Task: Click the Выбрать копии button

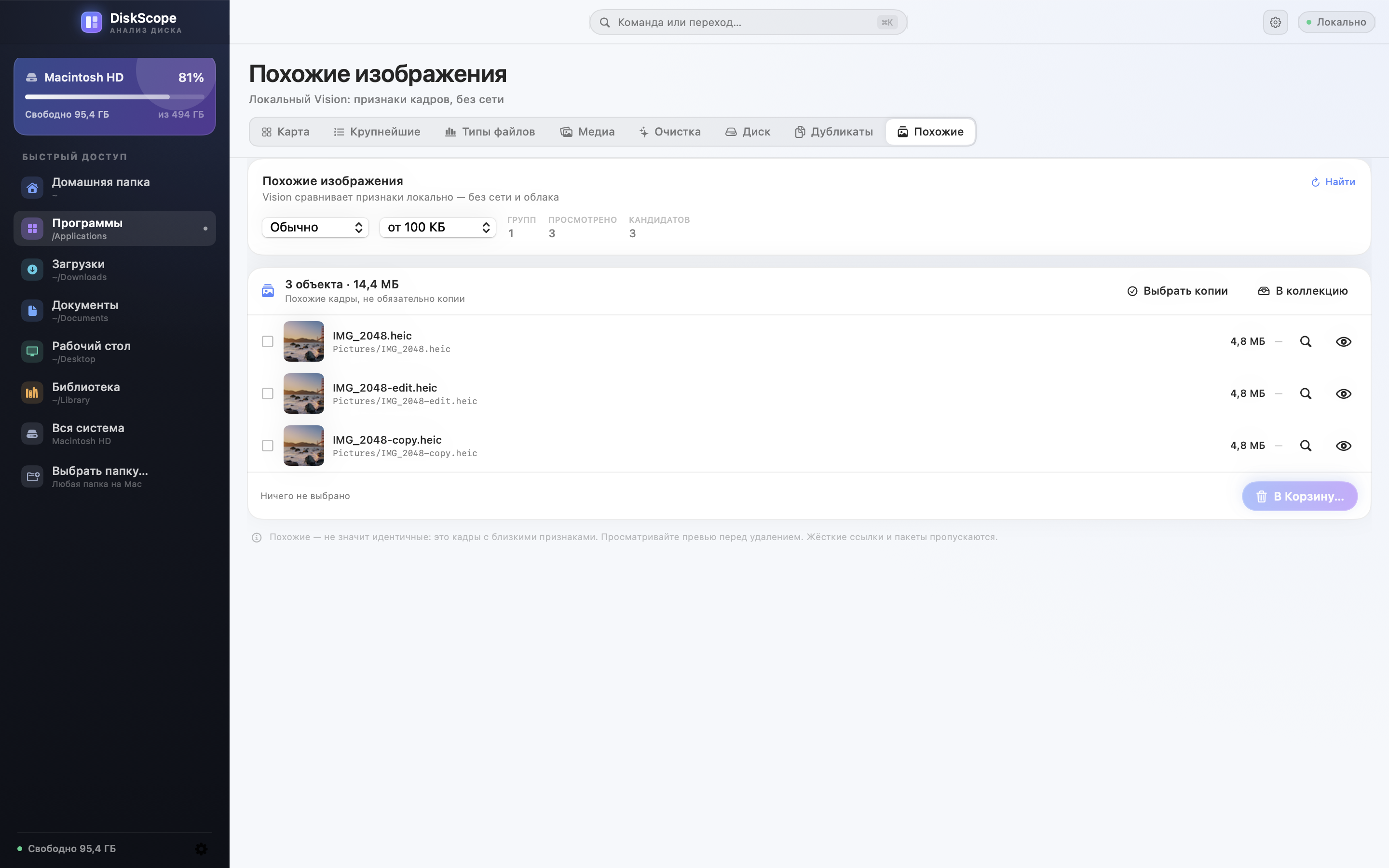Action: (1177, 291)
